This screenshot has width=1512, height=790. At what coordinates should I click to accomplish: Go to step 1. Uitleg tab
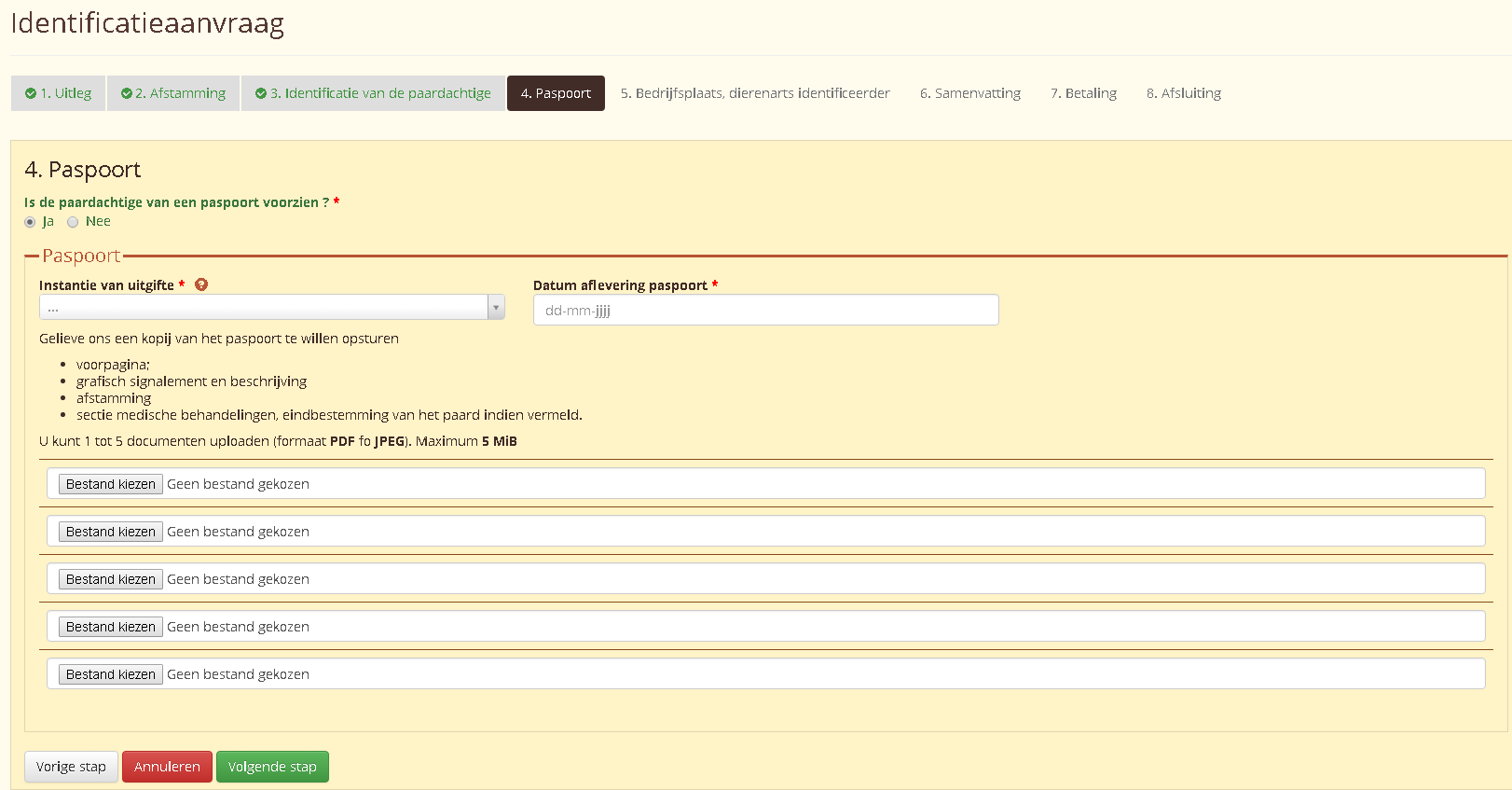(59, 93)
